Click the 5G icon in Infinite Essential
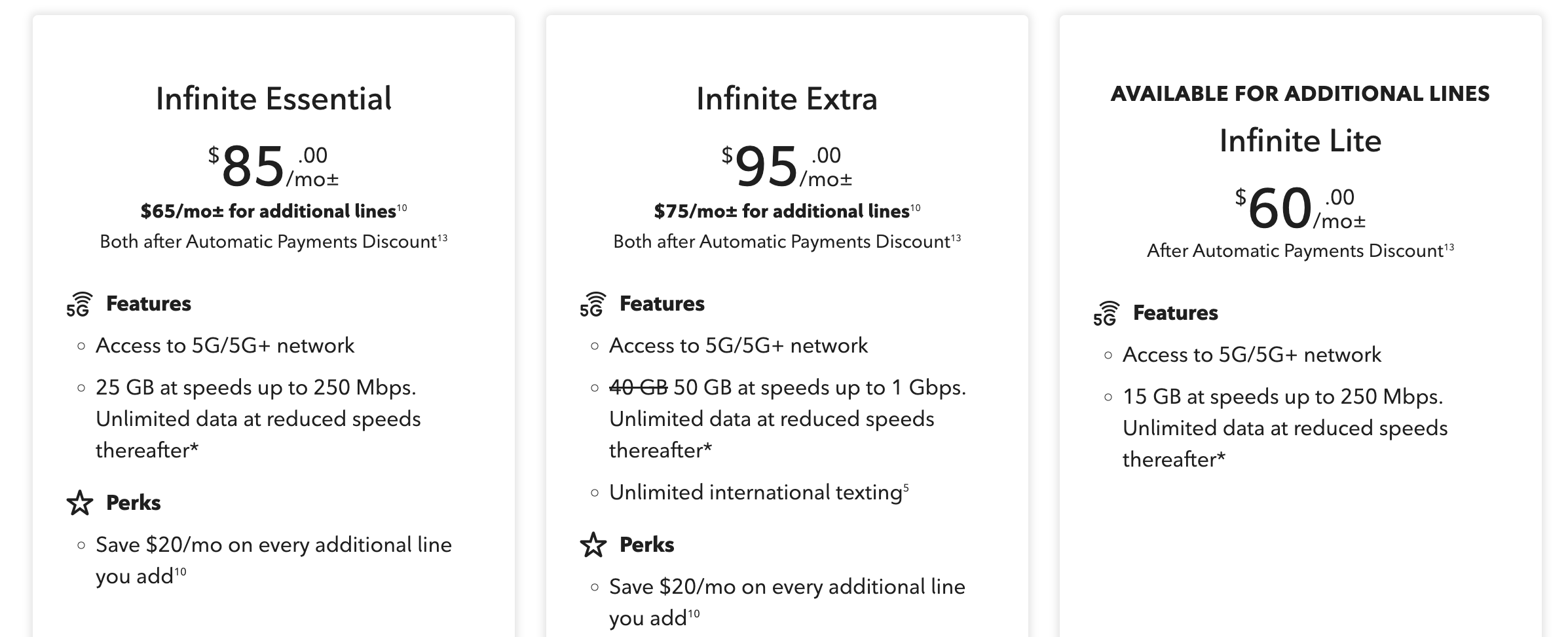This screenshot has width=1568, height=637. pyautogui.click(x=79, y=305)
